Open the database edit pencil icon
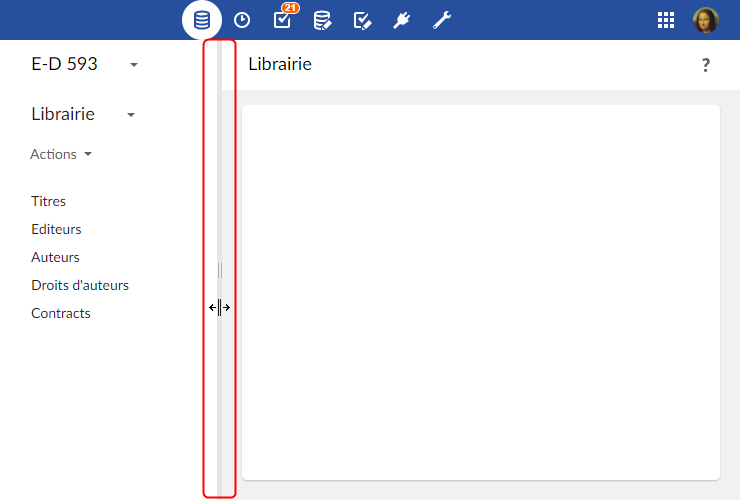740x500 pixels. click(x=322, y=21)
